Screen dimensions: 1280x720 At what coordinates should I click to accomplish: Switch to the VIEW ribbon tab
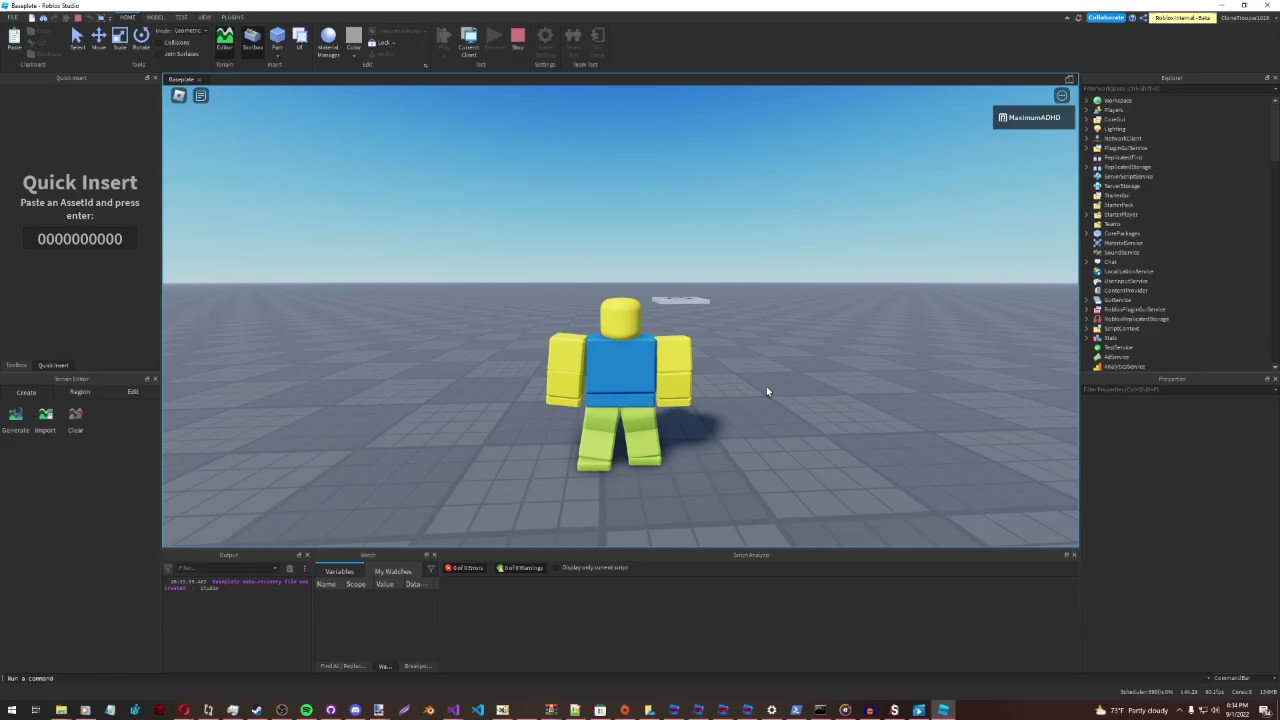coord(204,17)
